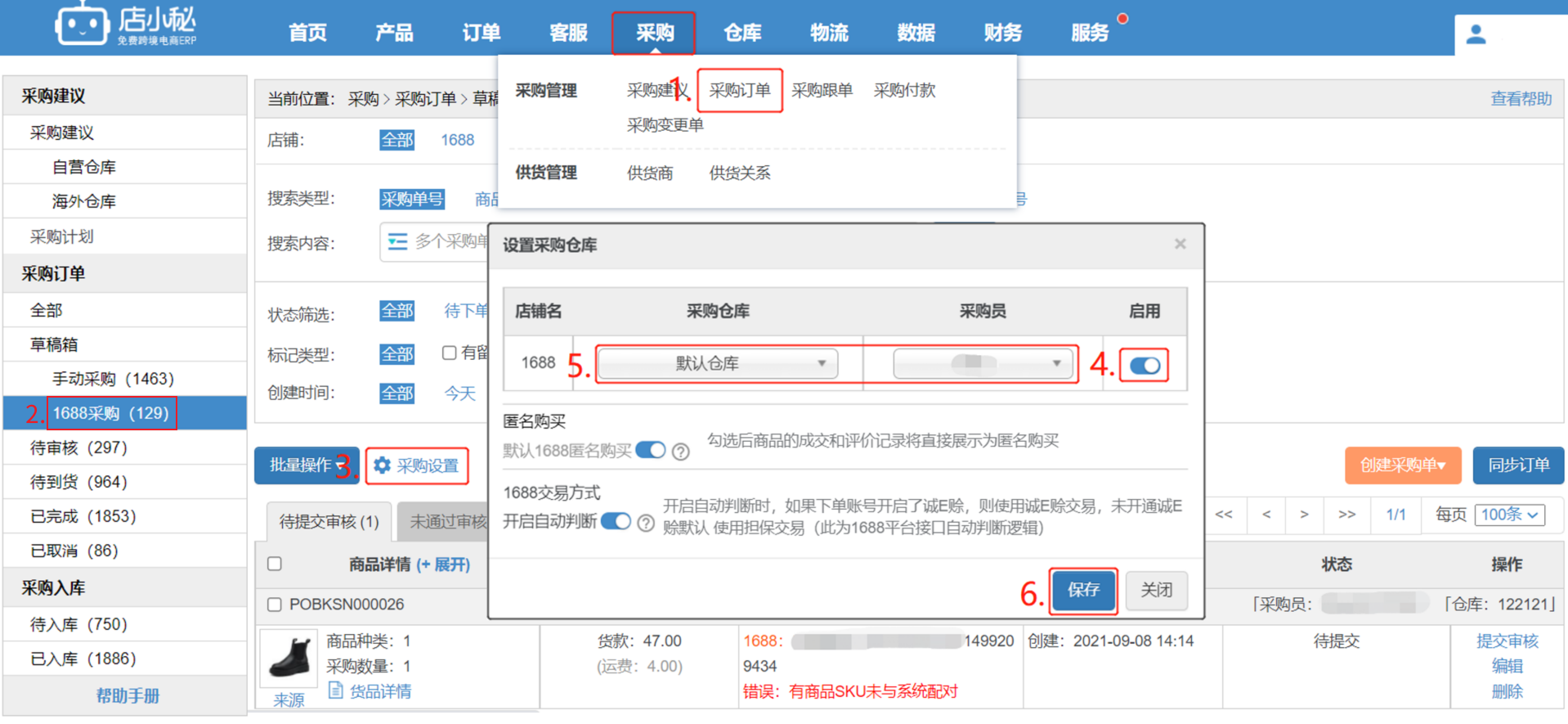This screenshot has height=724, width=1568.
Task: Check the 标记类型 checkbox option
Action: (x=449, y=353)
